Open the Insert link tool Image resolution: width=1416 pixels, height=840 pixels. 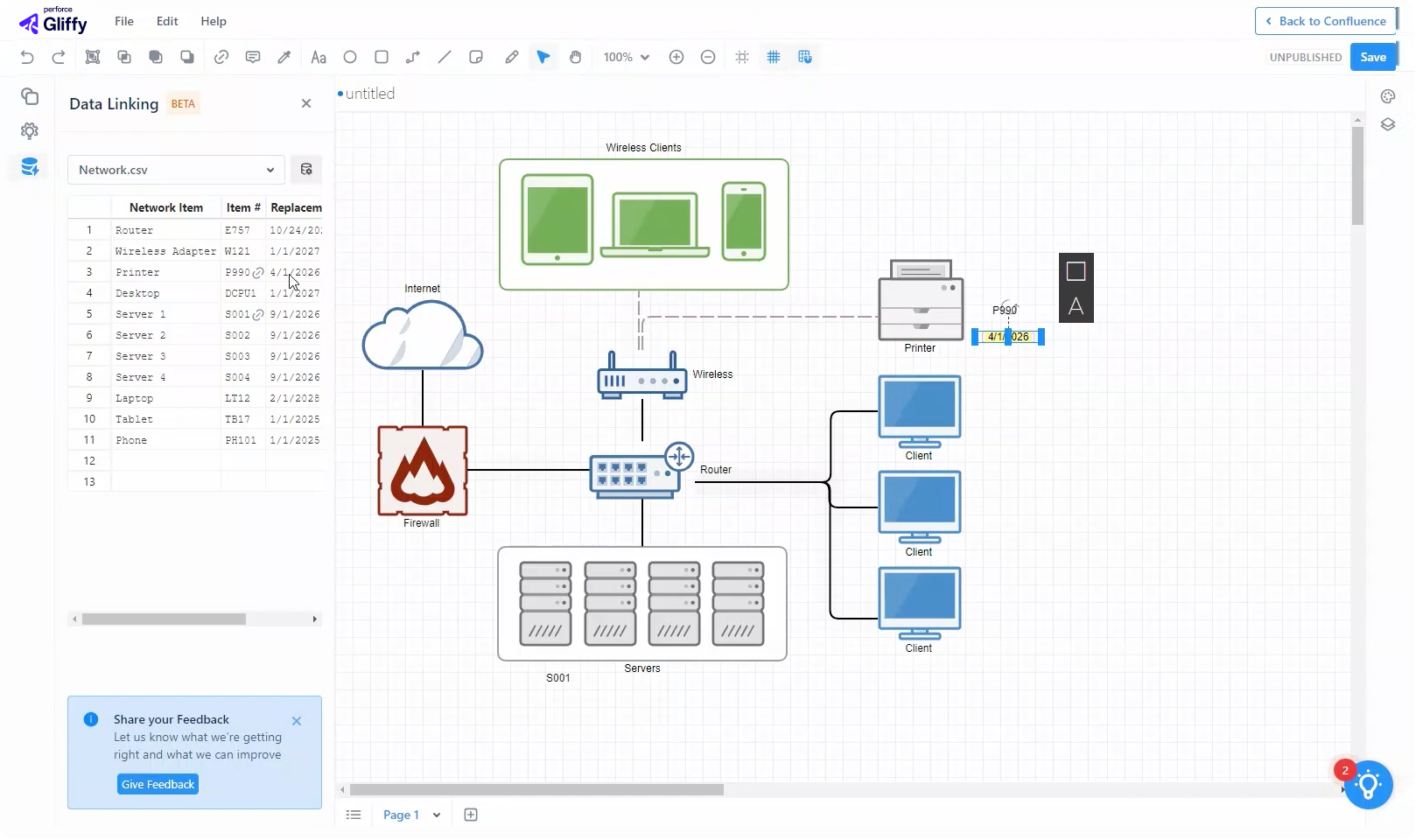point(221,58)
